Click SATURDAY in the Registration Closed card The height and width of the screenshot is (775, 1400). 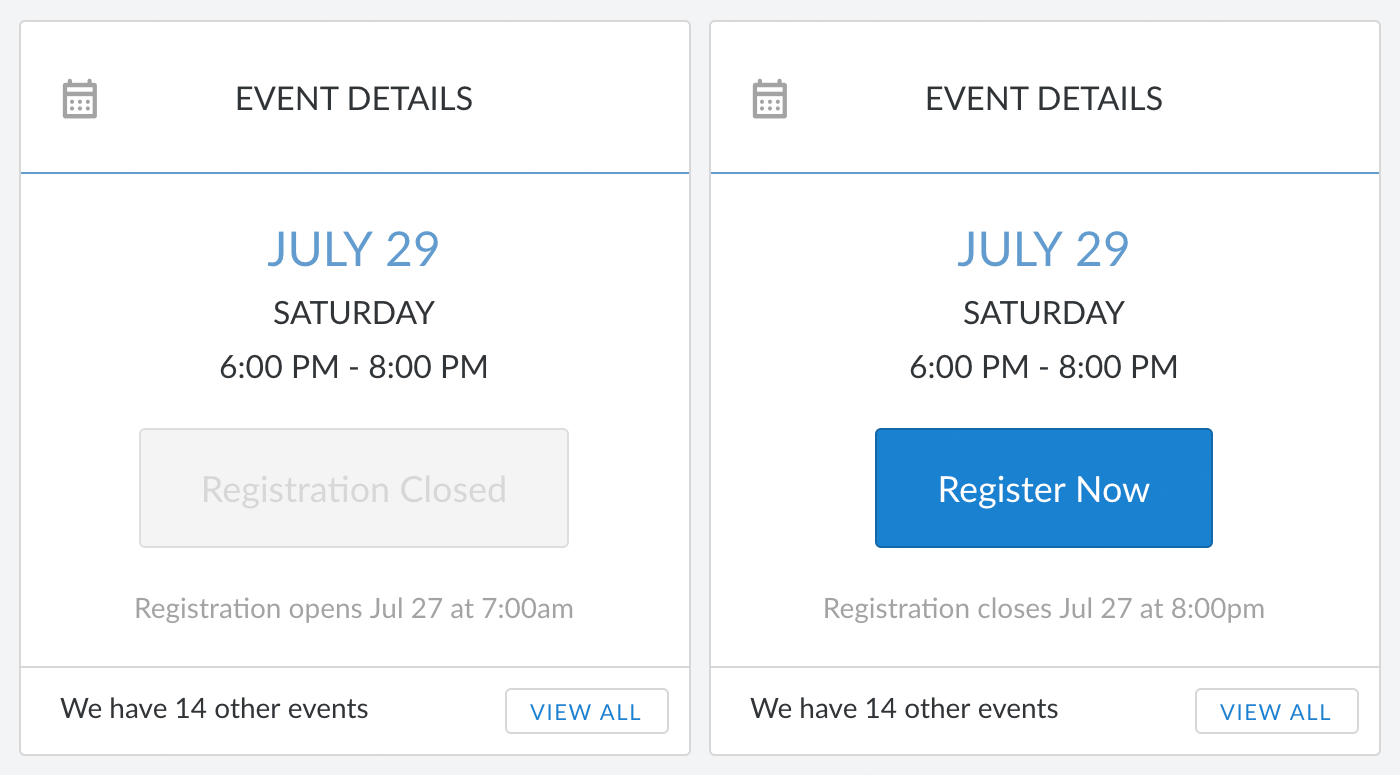(x=354, y=313)
